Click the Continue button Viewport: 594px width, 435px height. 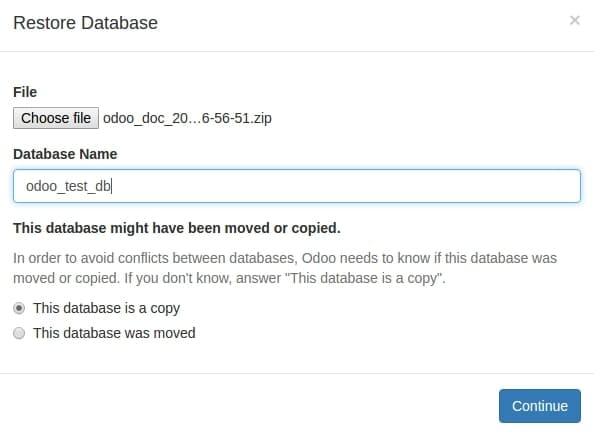(x=539, y=406)
